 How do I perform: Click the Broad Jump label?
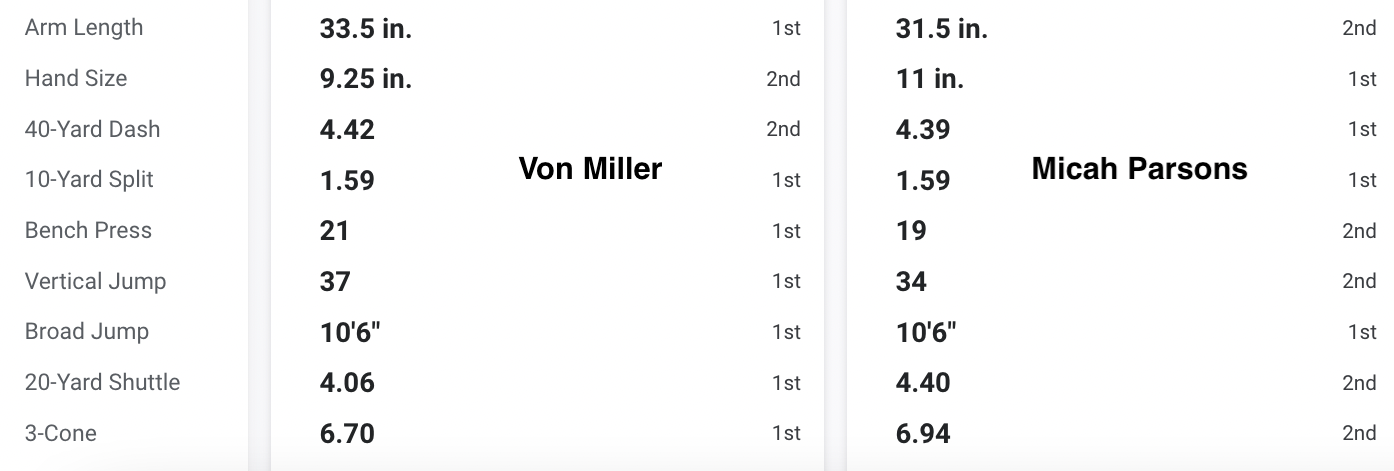click(x=87, y=332)
